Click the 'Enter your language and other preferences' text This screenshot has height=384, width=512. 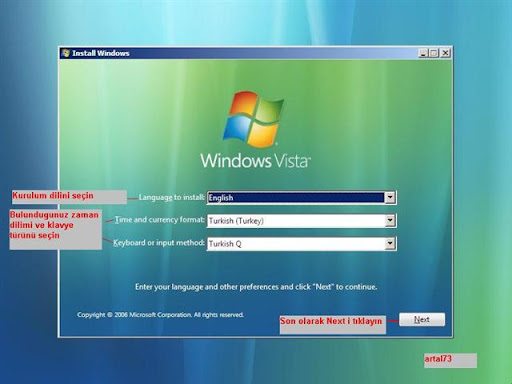click(x=256, y=287)
